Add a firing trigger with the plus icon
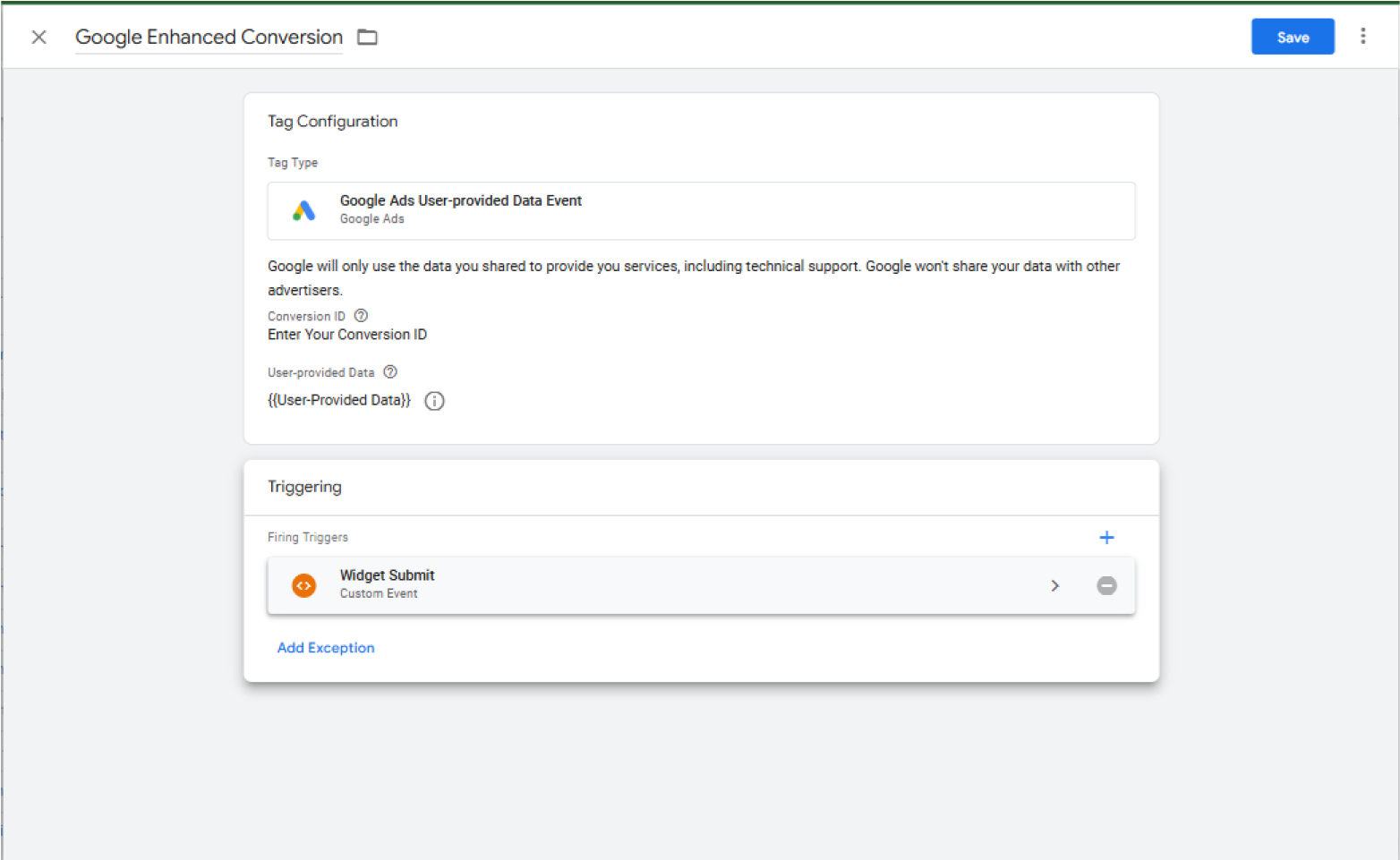Screen dimensions: 1400x860 pyautogui.click(x=1106, y=537)
